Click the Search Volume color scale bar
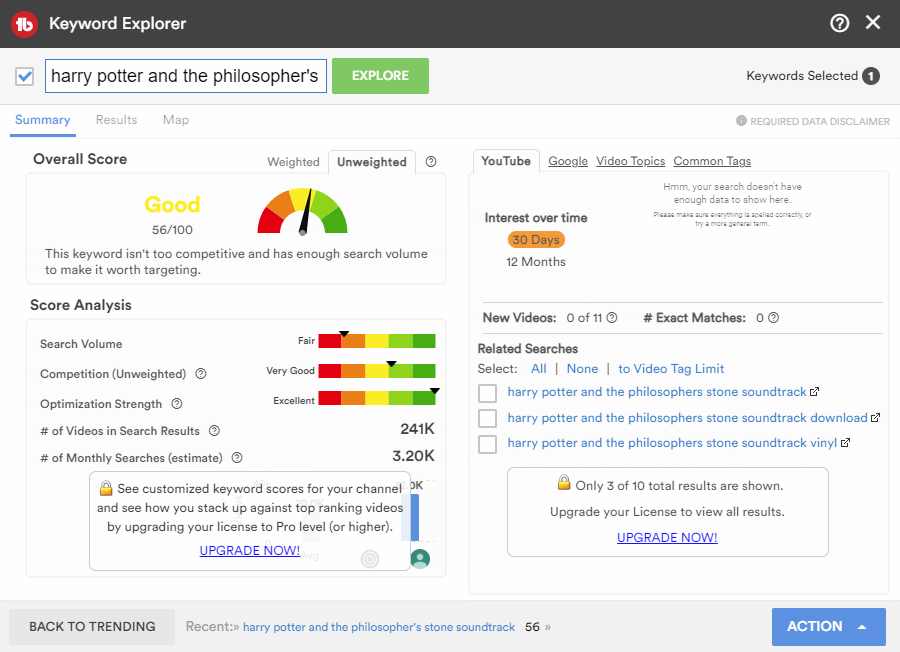 pos(377,341)
